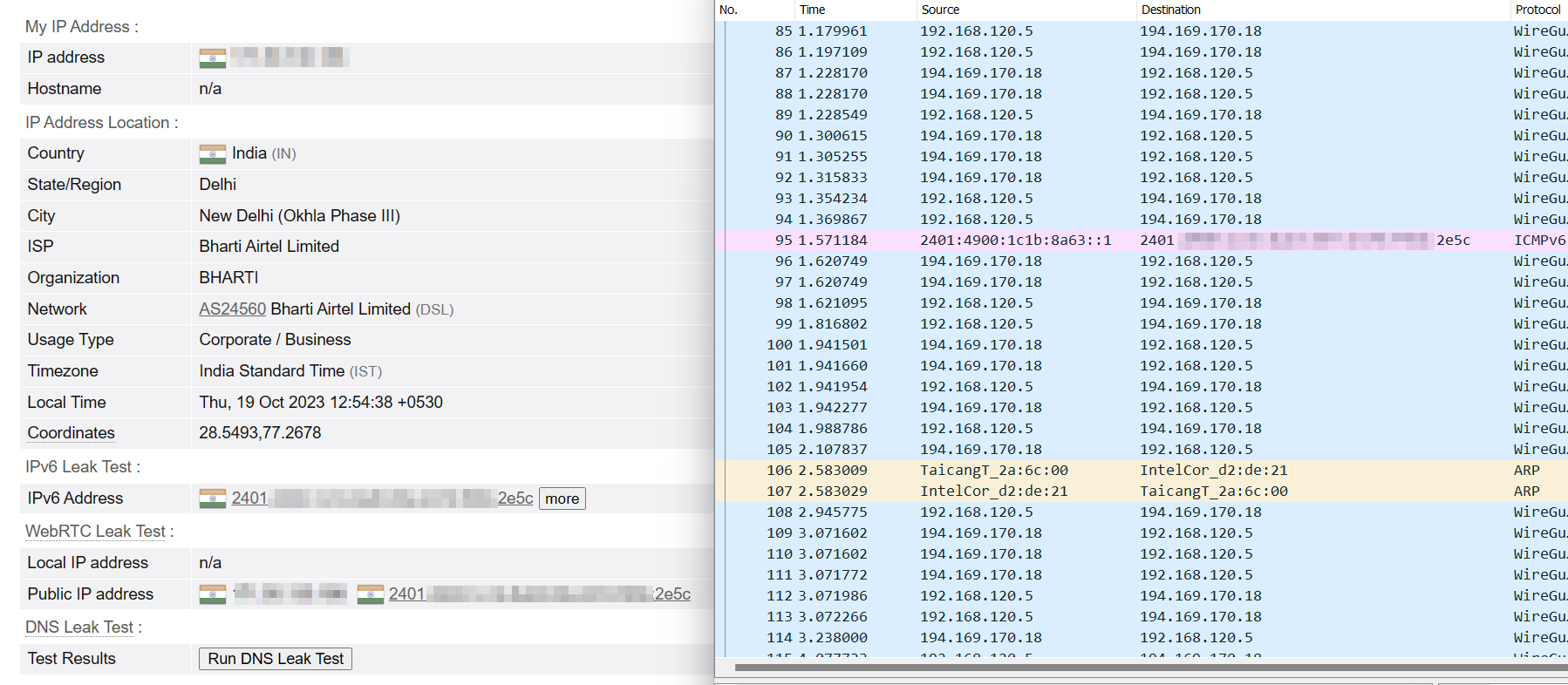
Task: Open the AS24560 network link
Action: click(x=232, y=309)
